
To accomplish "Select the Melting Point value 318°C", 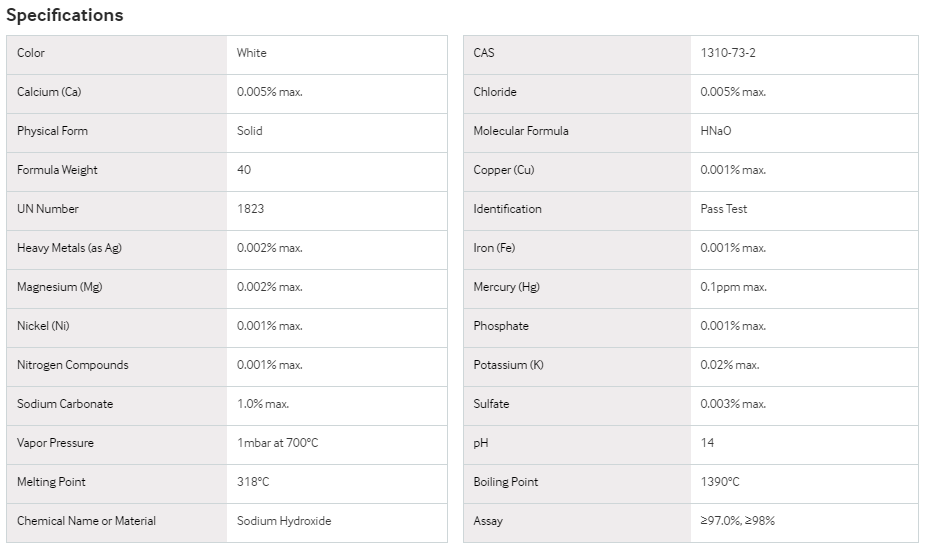I will click(253, 482).
